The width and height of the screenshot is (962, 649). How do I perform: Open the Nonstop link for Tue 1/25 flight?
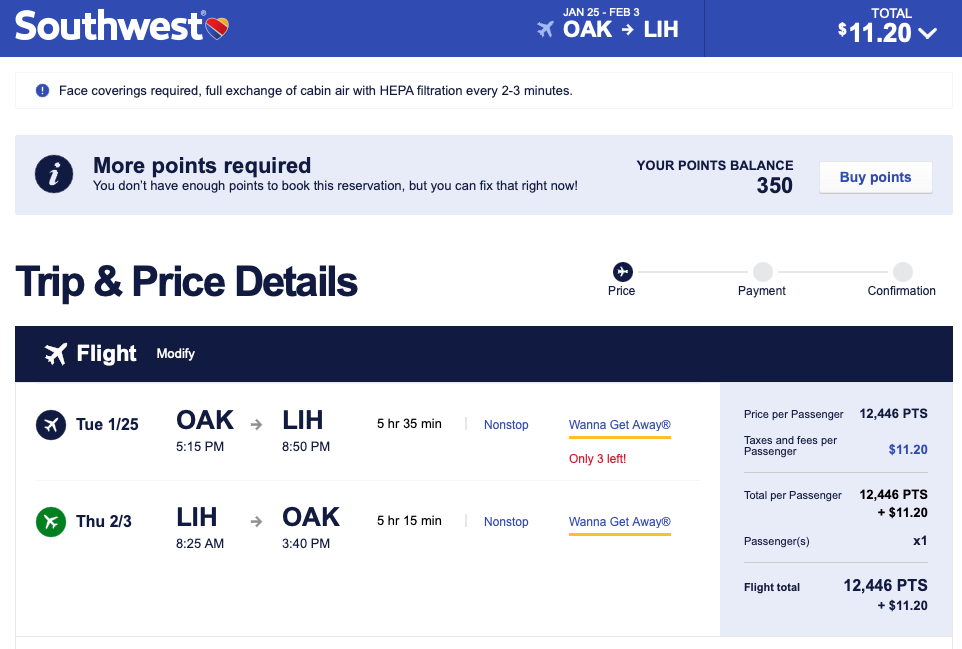(506, 425)
